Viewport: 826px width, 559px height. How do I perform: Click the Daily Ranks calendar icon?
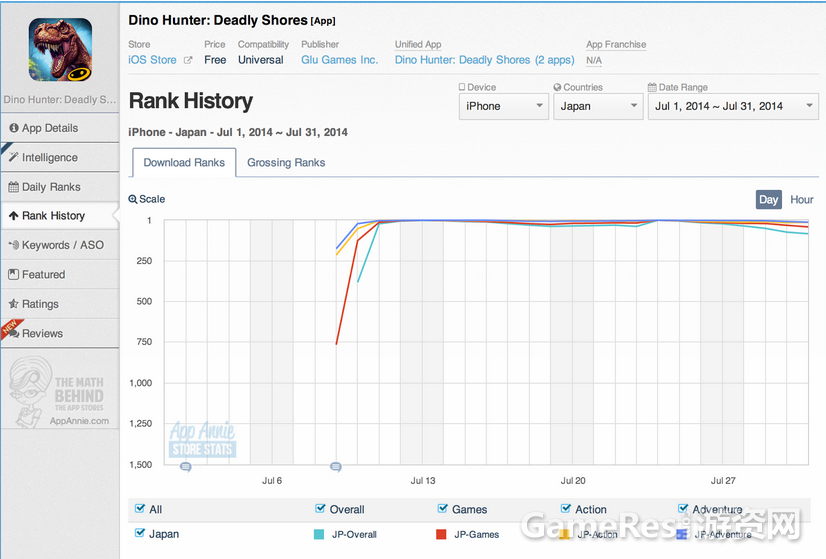(14, 187)
